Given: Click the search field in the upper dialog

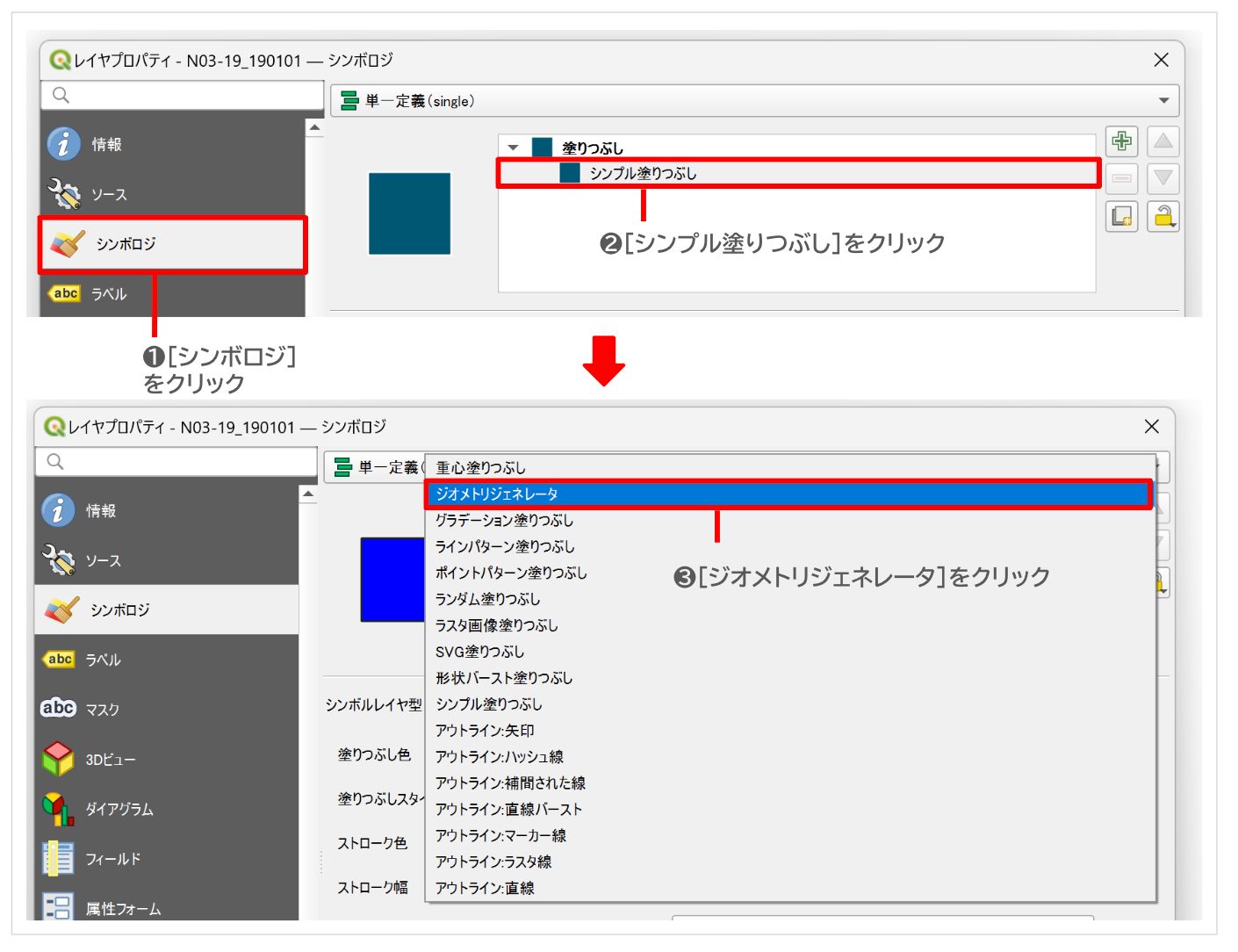Looking at the screenshot, I should tap(183, 95).
